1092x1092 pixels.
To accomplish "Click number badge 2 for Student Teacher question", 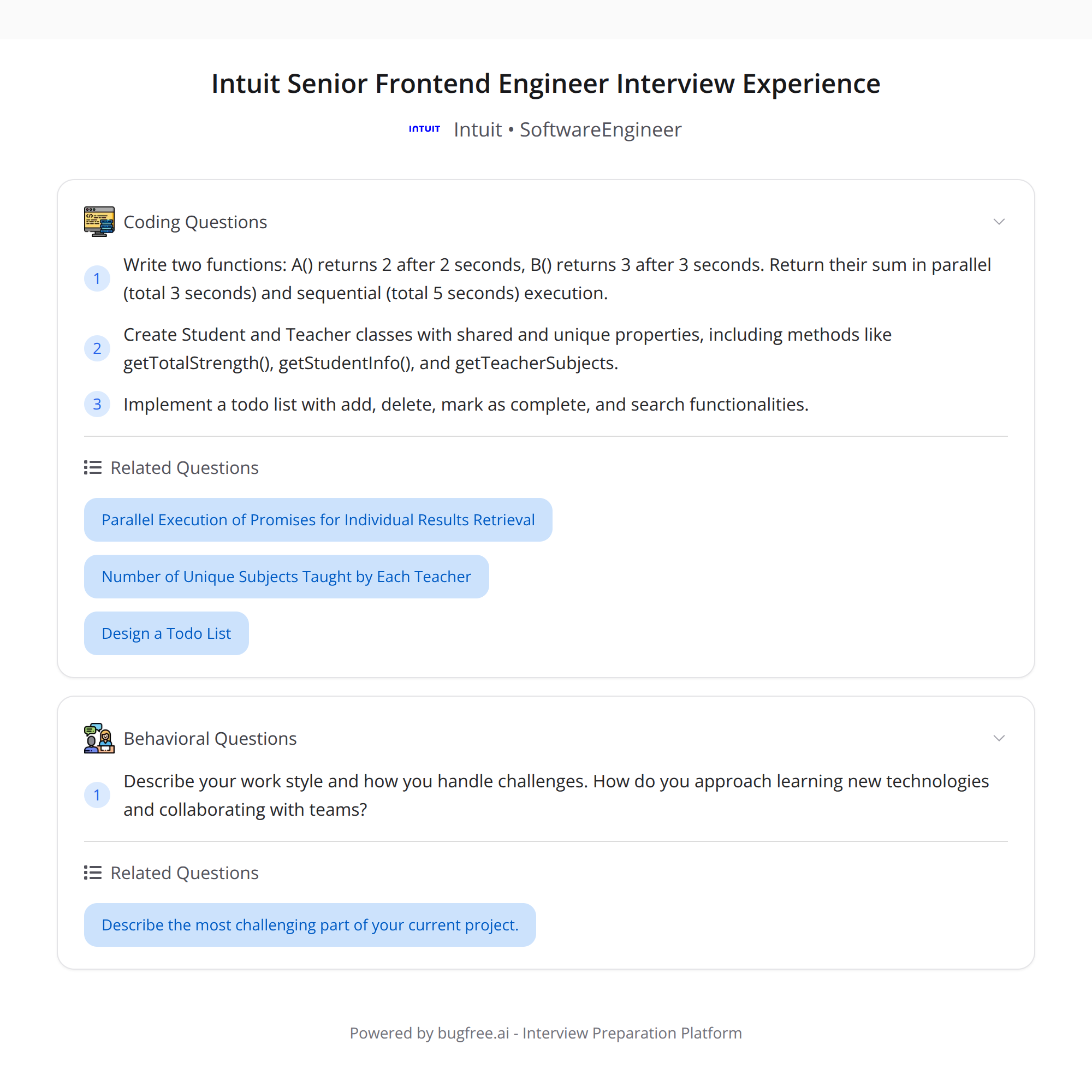I will [97, 348].
